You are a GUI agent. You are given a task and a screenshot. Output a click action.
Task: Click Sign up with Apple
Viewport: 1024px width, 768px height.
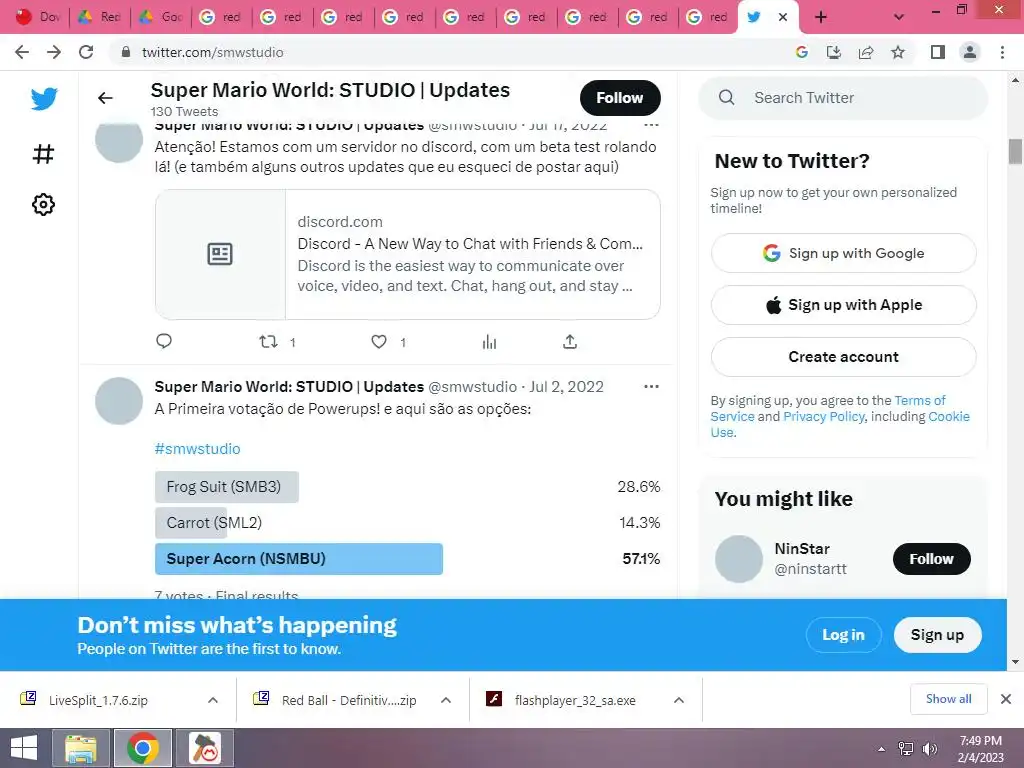[x=843, y=305]
